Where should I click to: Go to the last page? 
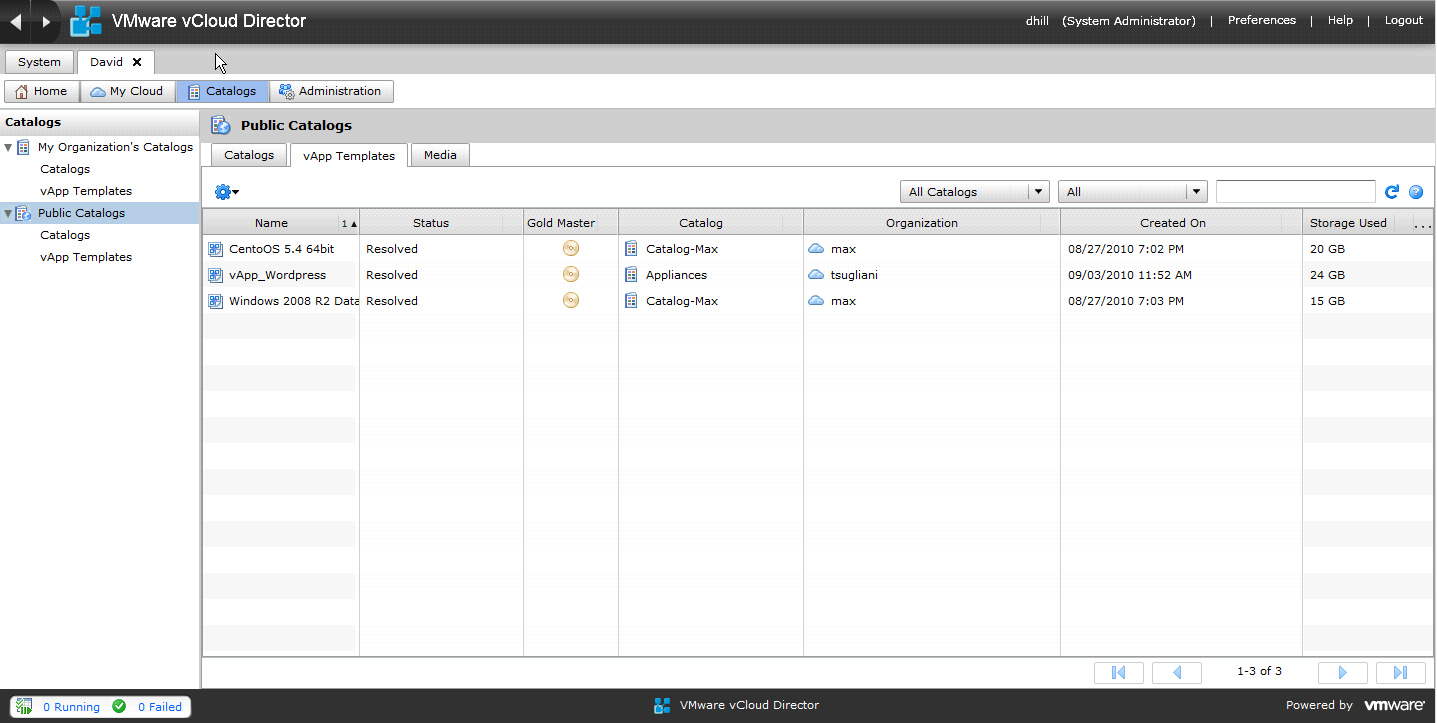pyautogui.click(x=1401, y=672)
